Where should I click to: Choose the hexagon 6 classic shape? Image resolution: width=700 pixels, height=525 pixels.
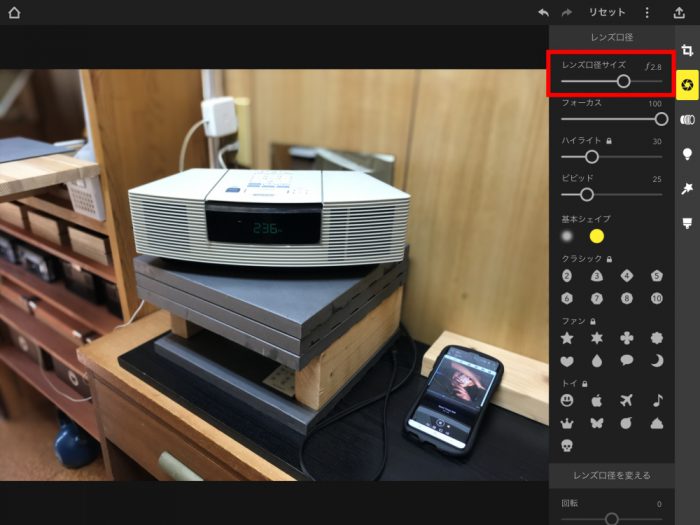coord(567,298)
